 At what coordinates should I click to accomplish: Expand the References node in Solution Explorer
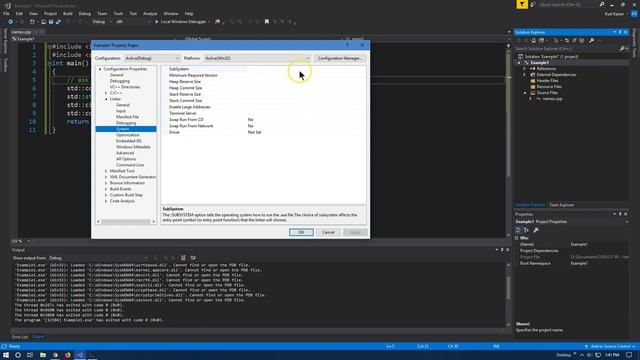[525, 69]
